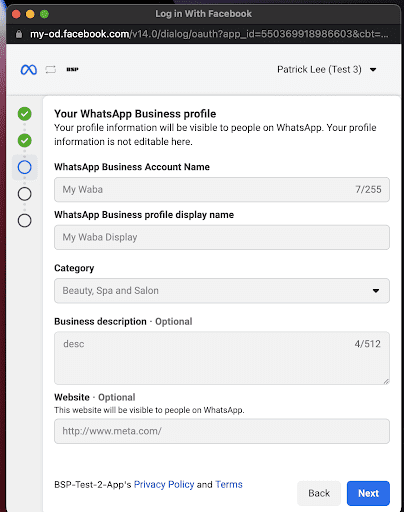Click the fourth step empty circle
Image resolution: width=404 pixels, height=512 pixels.
tap(25, 194)
